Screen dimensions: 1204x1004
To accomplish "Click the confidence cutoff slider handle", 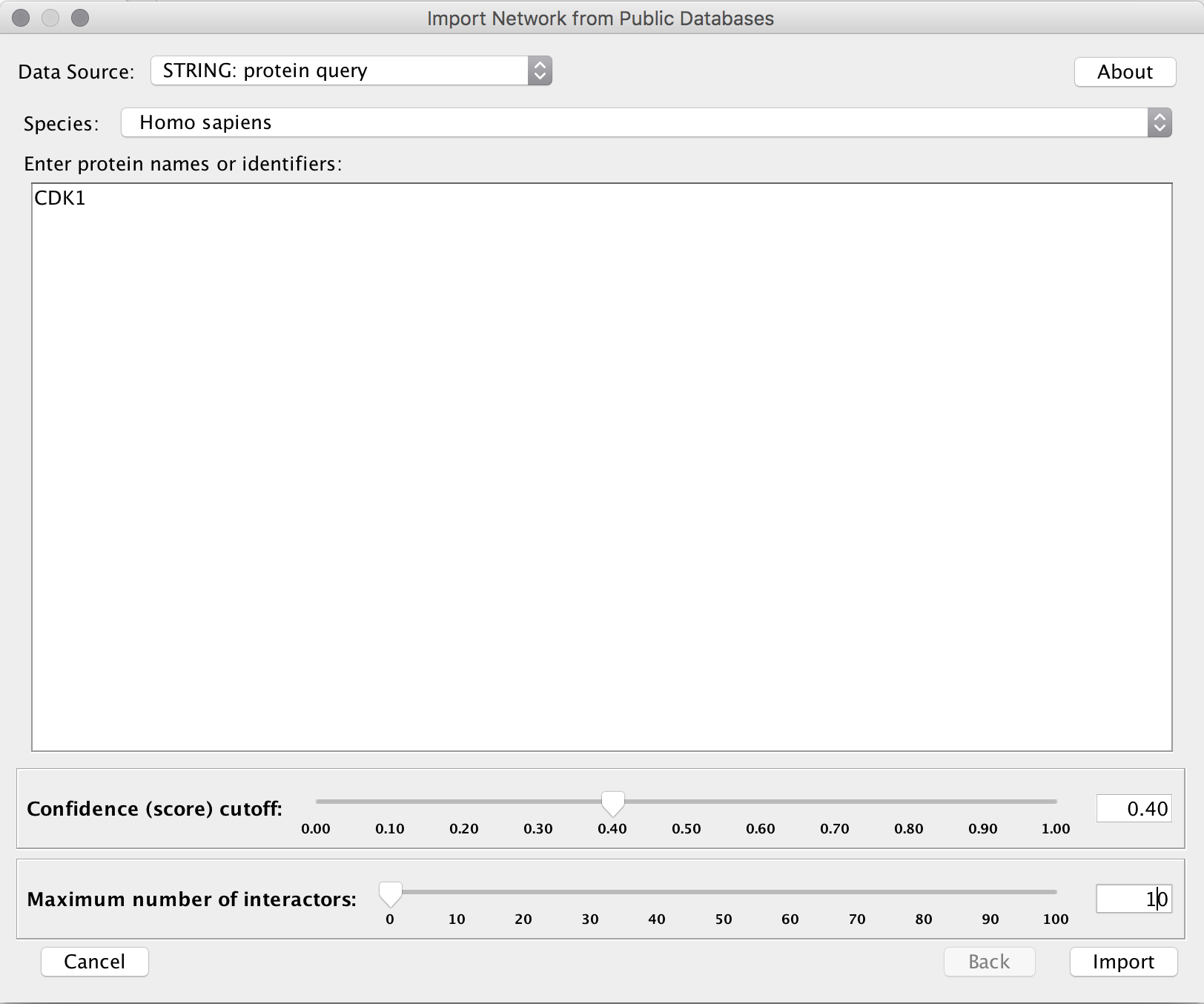I will click(612, 803).
